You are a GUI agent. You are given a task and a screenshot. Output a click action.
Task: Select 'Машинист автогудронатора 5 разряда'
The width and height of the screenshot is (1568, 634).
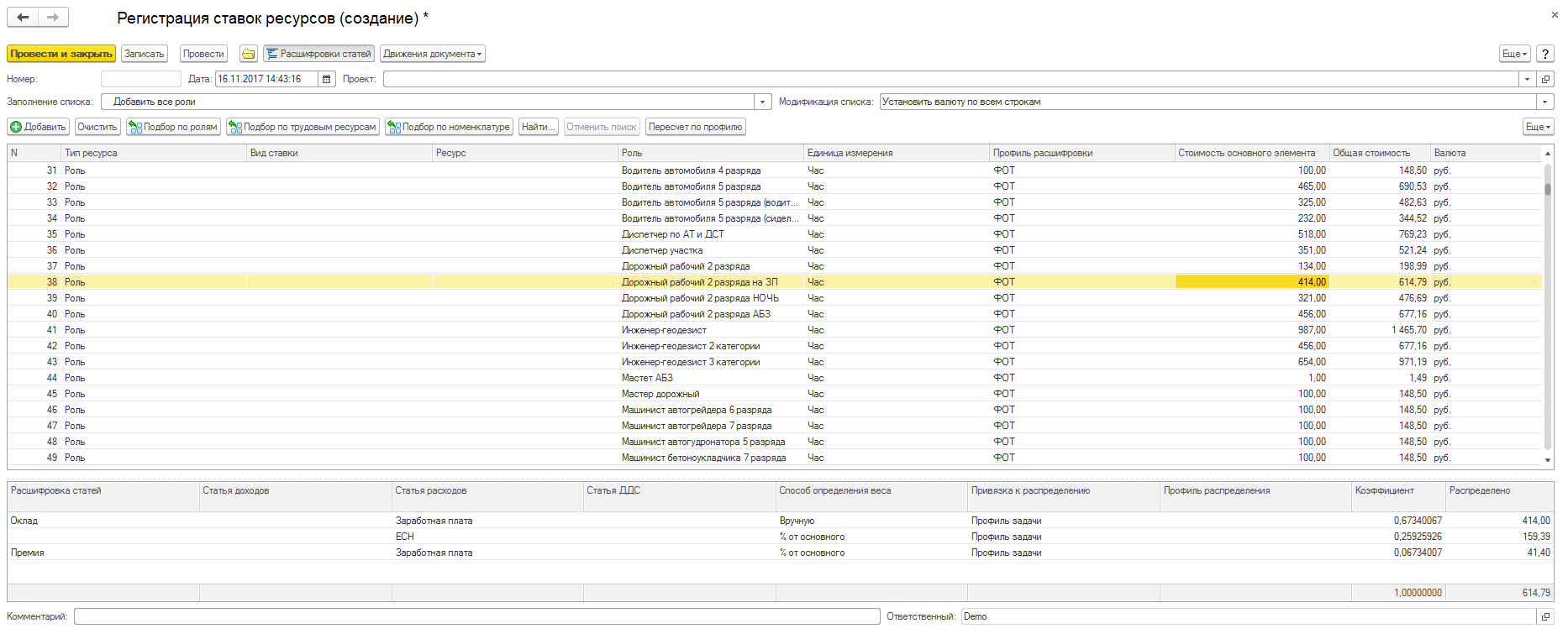click(x=775, y=442)
